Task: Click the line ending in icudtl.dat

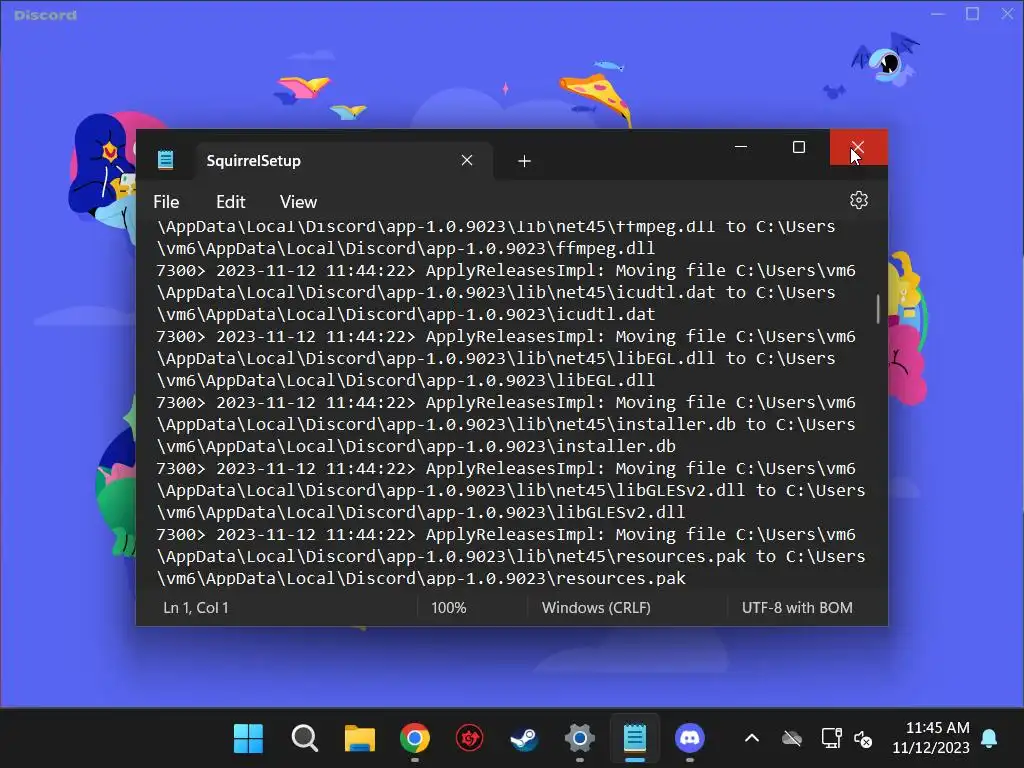Action: 406,314
